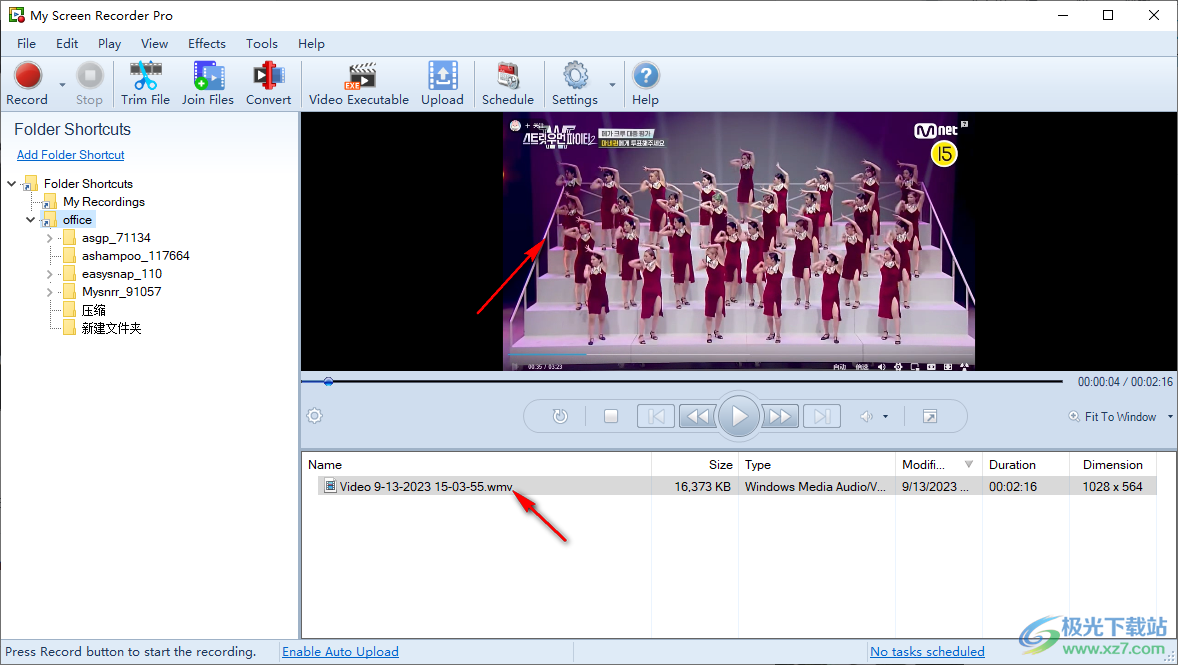Toggle full screen playback view

[929, 416]
